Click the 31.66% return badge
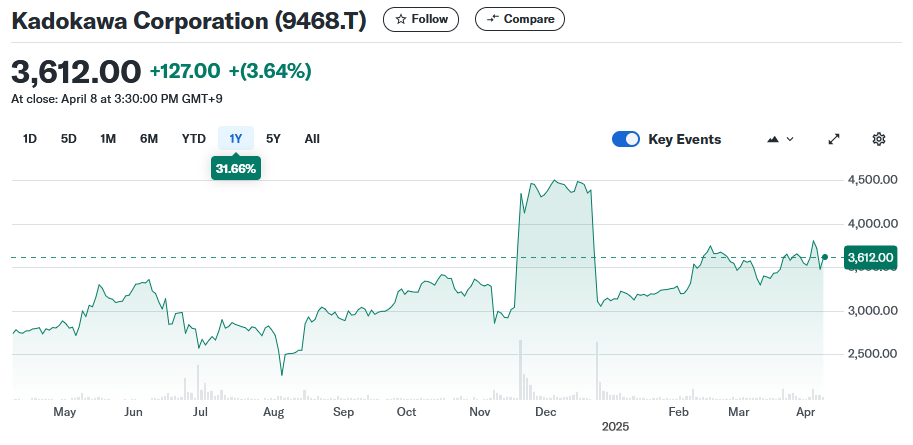Viewport: 913px width, 445px height. (x=235, y=169)
